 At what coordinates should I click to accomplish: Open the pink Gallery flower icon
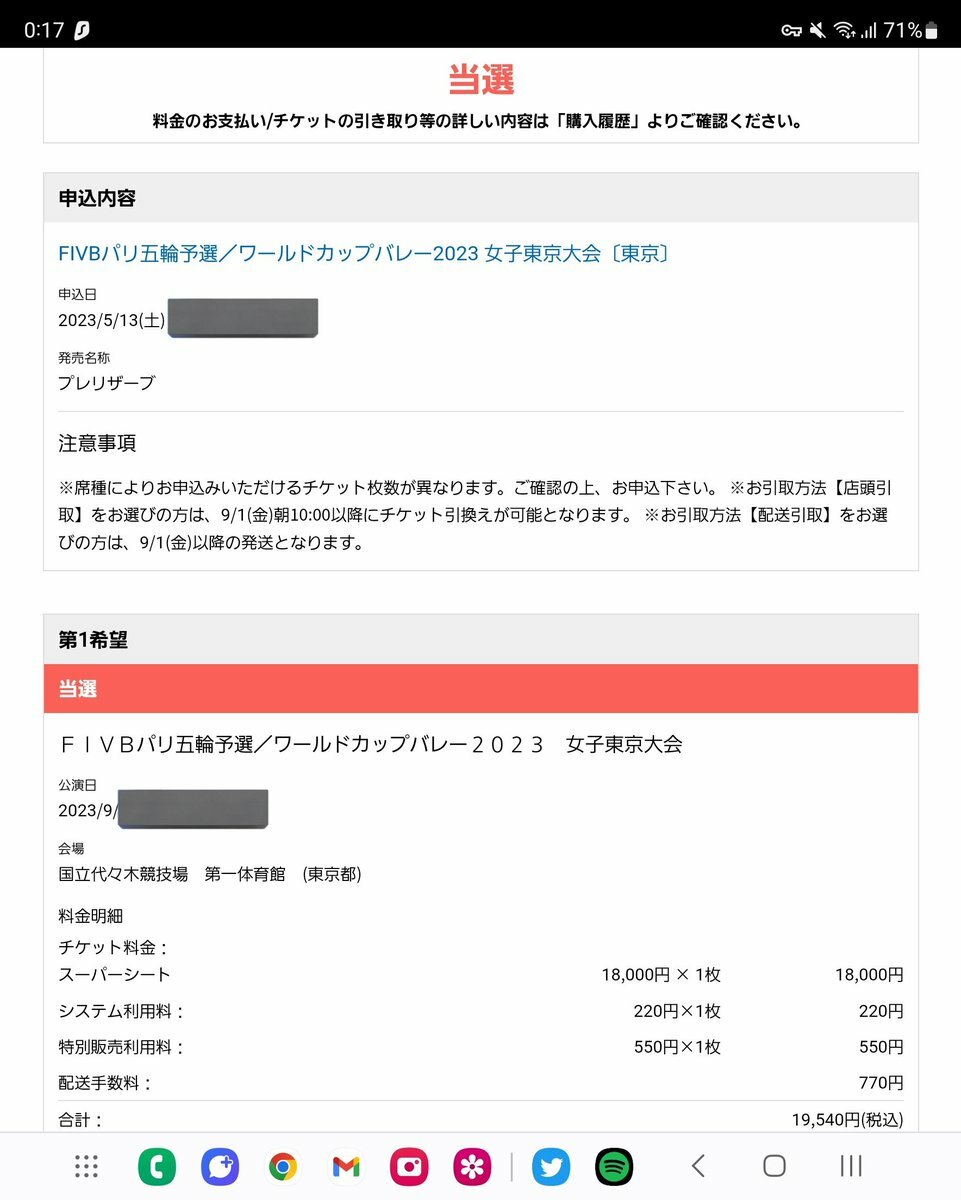pyautogui.click(x=472, y=1166)
